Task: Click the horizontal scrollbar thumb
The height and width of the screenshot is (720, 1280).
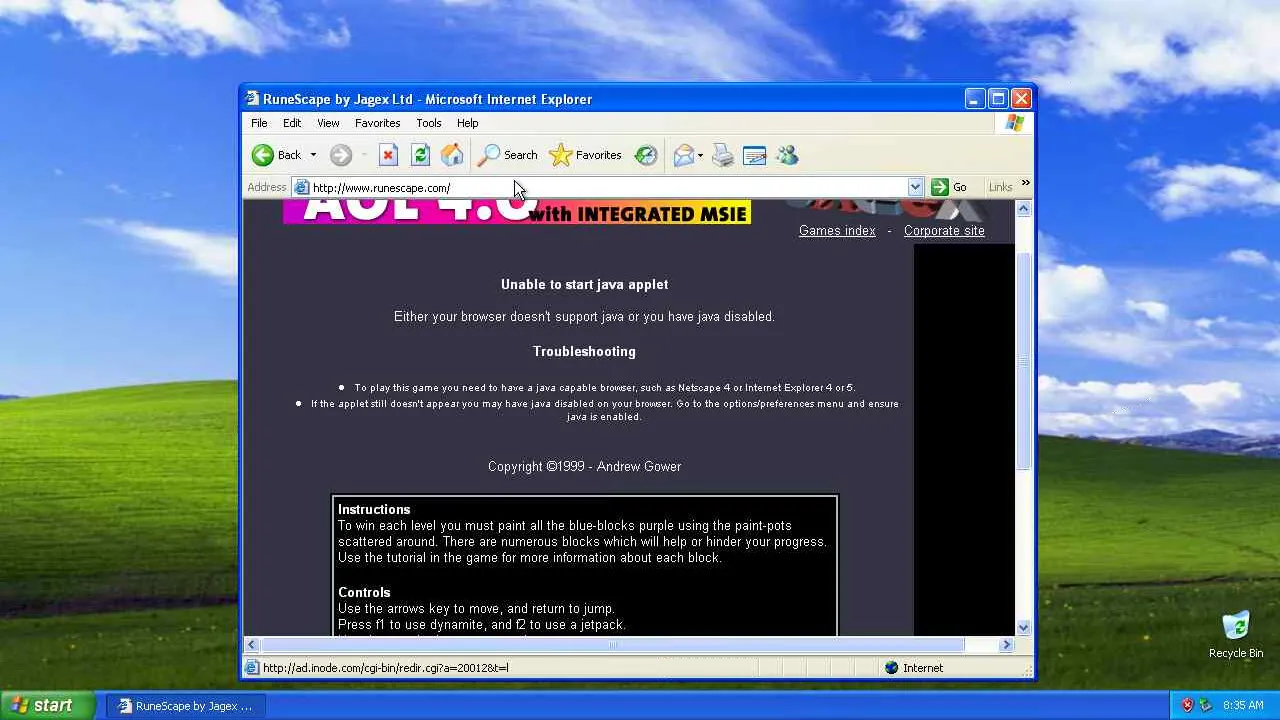Action: [x=613, y=645]
